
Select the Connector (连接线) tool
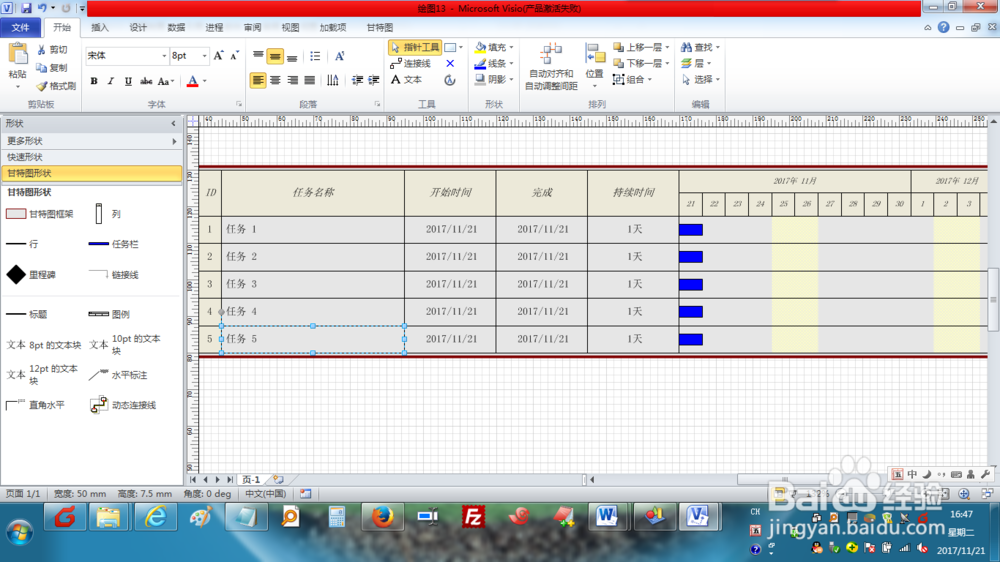coord(411,64)
